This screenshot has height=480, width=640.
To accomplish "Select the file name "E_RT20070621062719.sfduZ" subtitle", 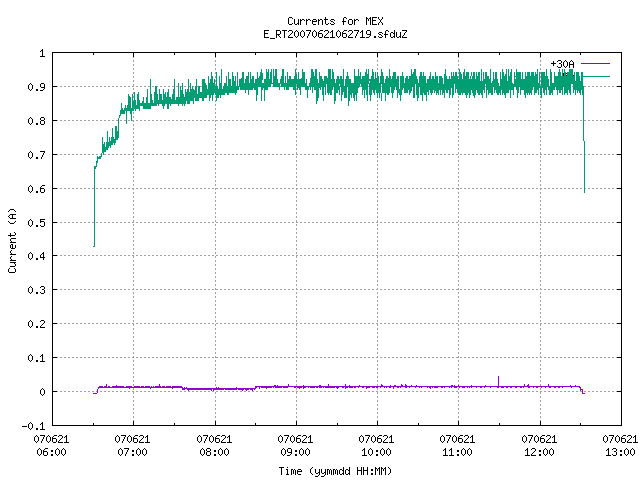I will click(335, 34).
